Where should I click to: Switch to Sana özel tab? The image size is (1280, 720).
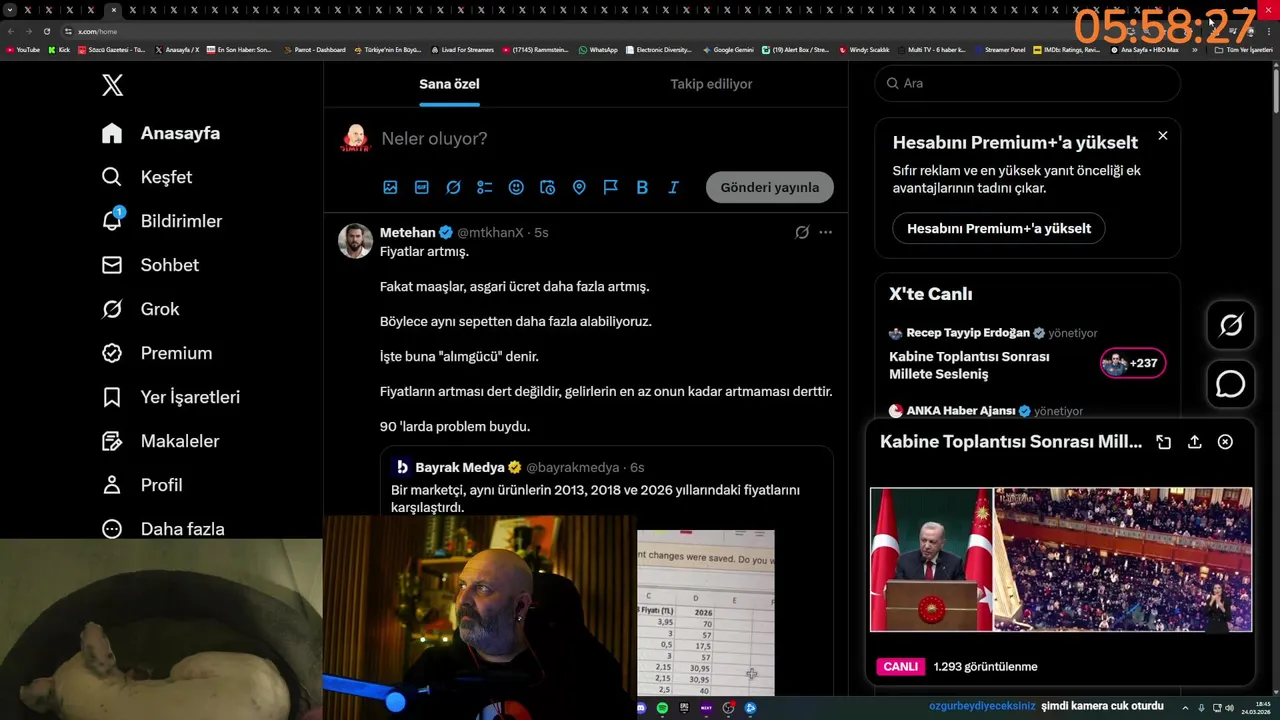point(449,84)
